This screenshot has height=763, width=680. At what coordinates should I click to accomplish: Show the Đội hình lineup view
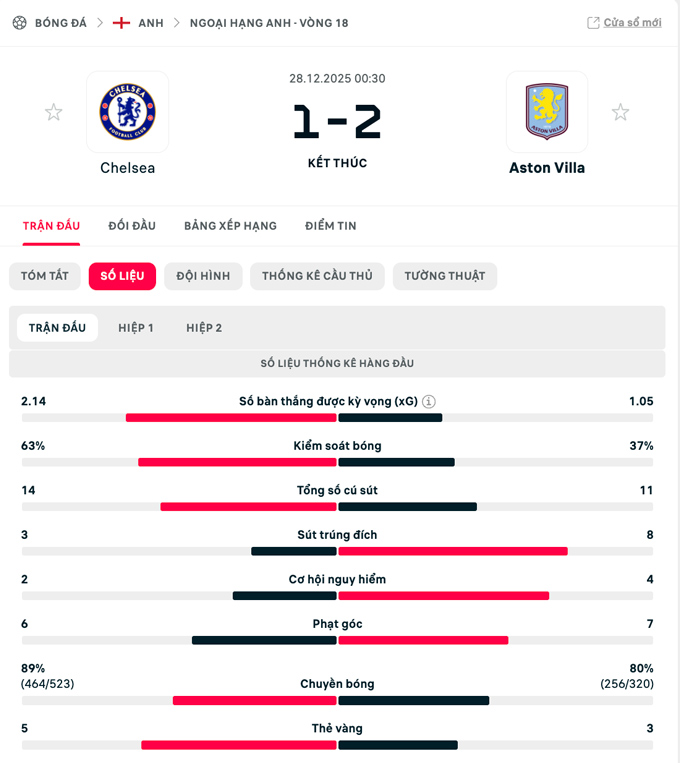(203, 276)
